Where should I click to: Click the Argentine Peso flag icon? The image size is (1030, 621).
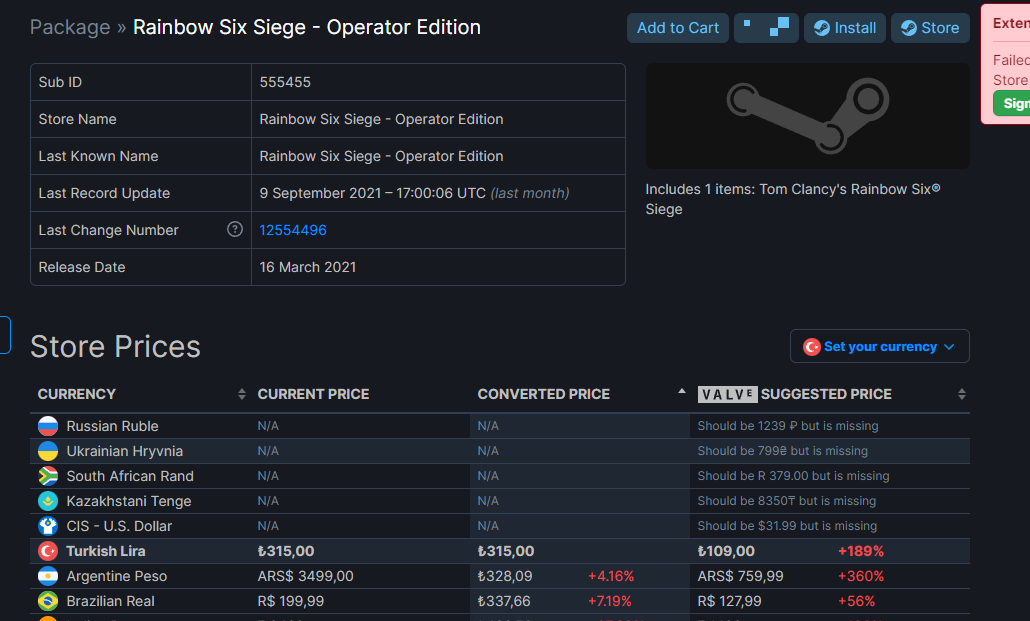click(48, 576)
